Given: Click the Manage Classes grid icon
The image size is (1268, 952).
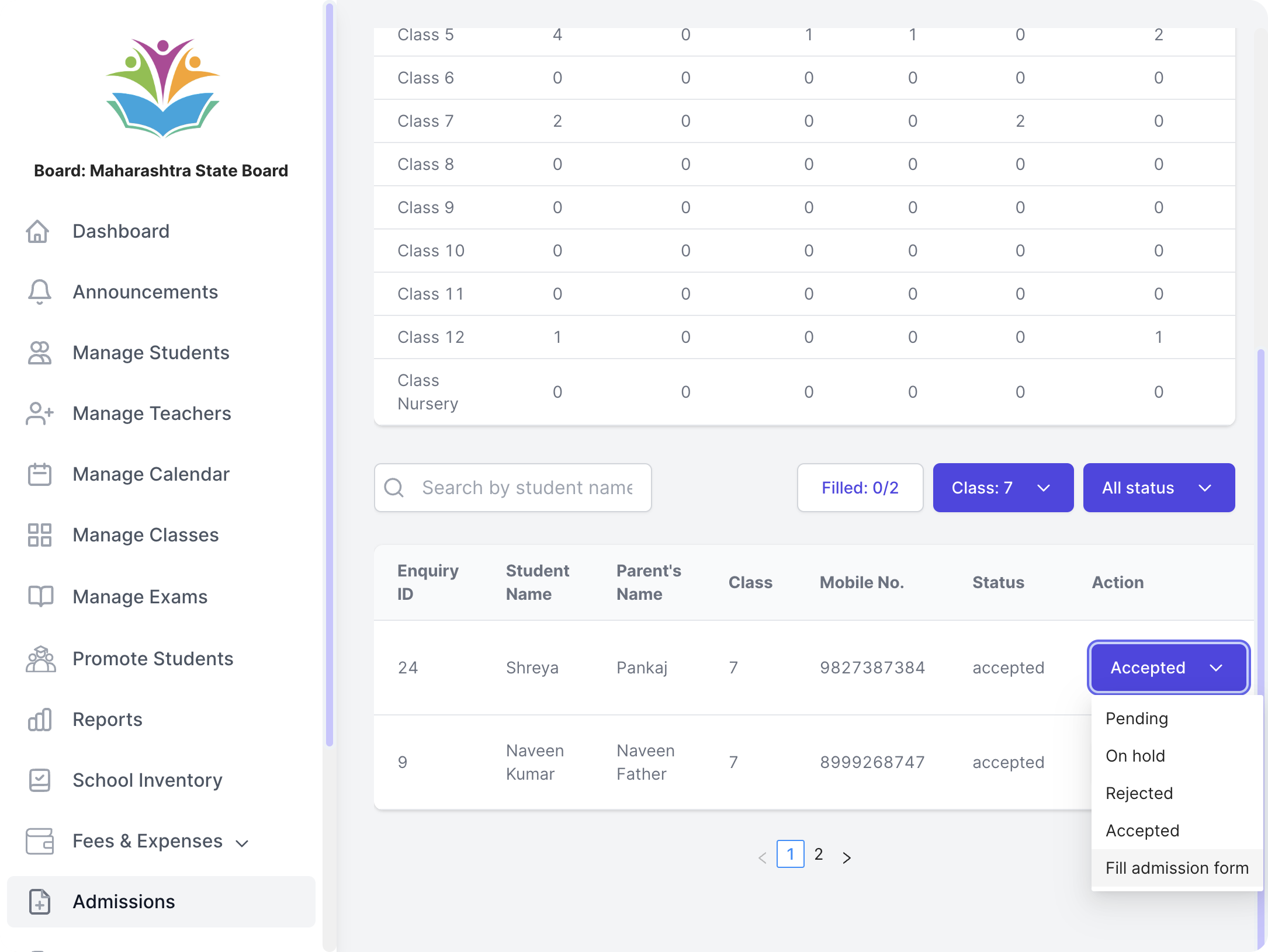Looking at the screenshot, I should pyautogui.click(x=39, y=535).
